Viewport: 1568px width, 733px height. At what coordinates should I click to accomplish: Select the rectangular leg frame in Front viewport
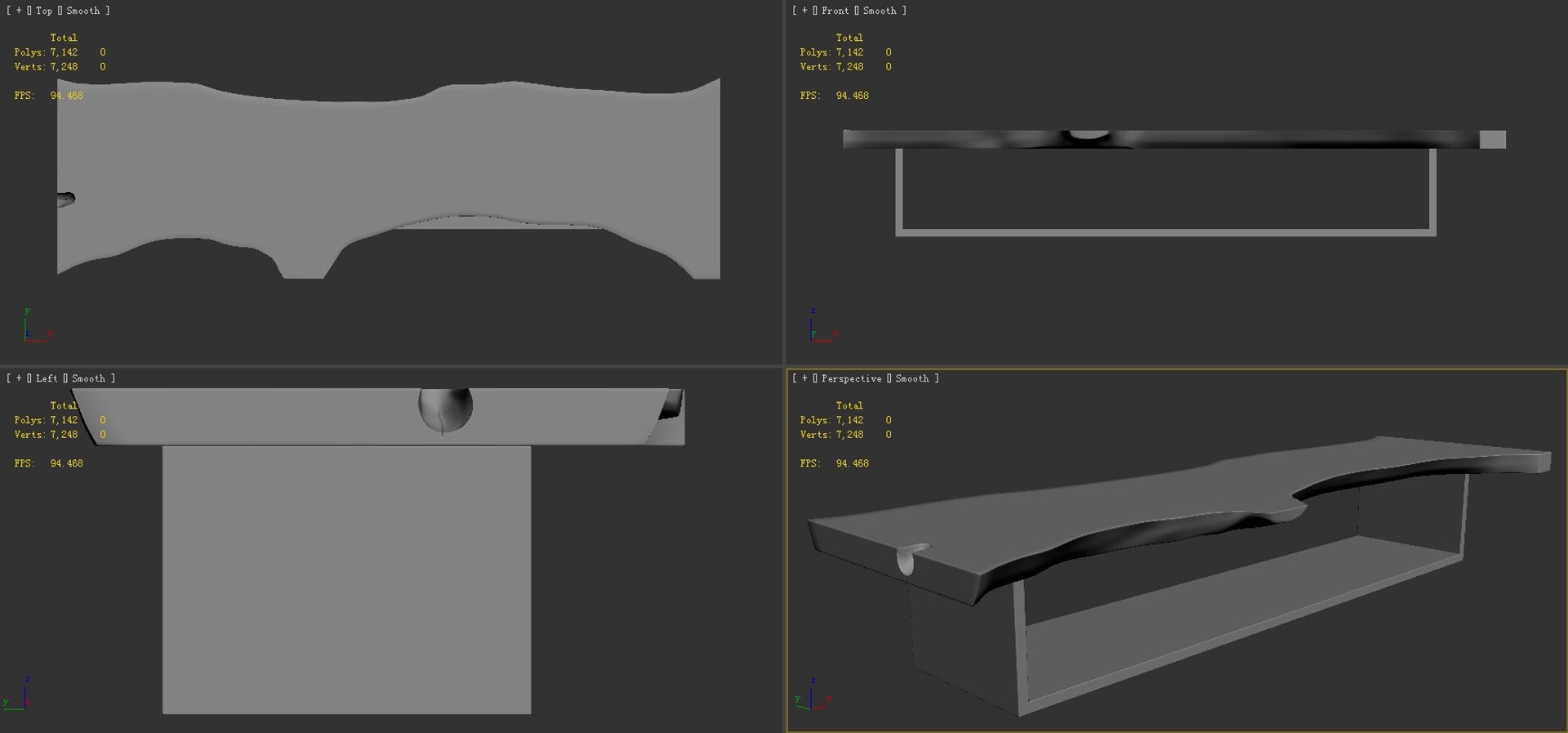pos(1165,233)
